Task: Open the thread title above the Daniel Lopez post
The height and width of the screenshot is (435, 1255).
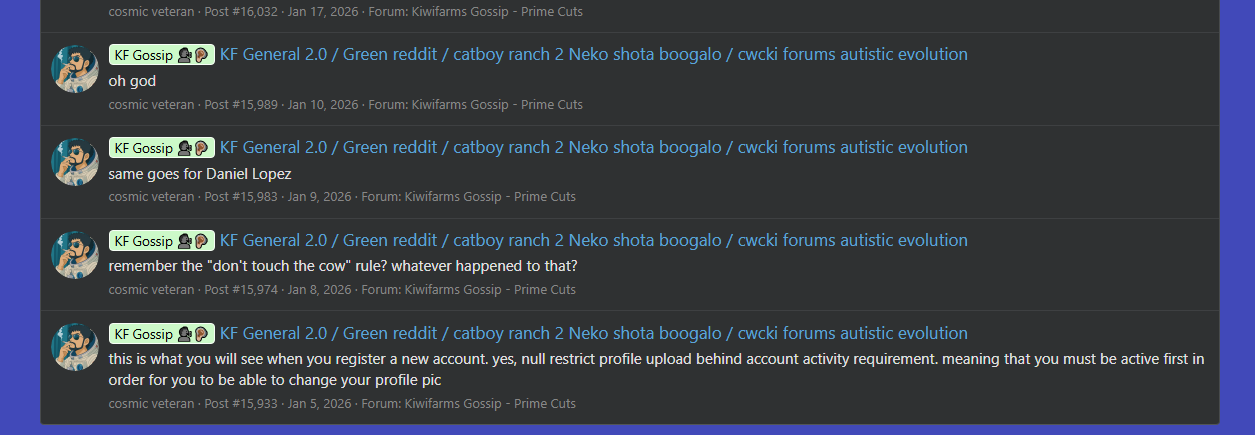Action: pyautogui.click(x=593, y=148)
